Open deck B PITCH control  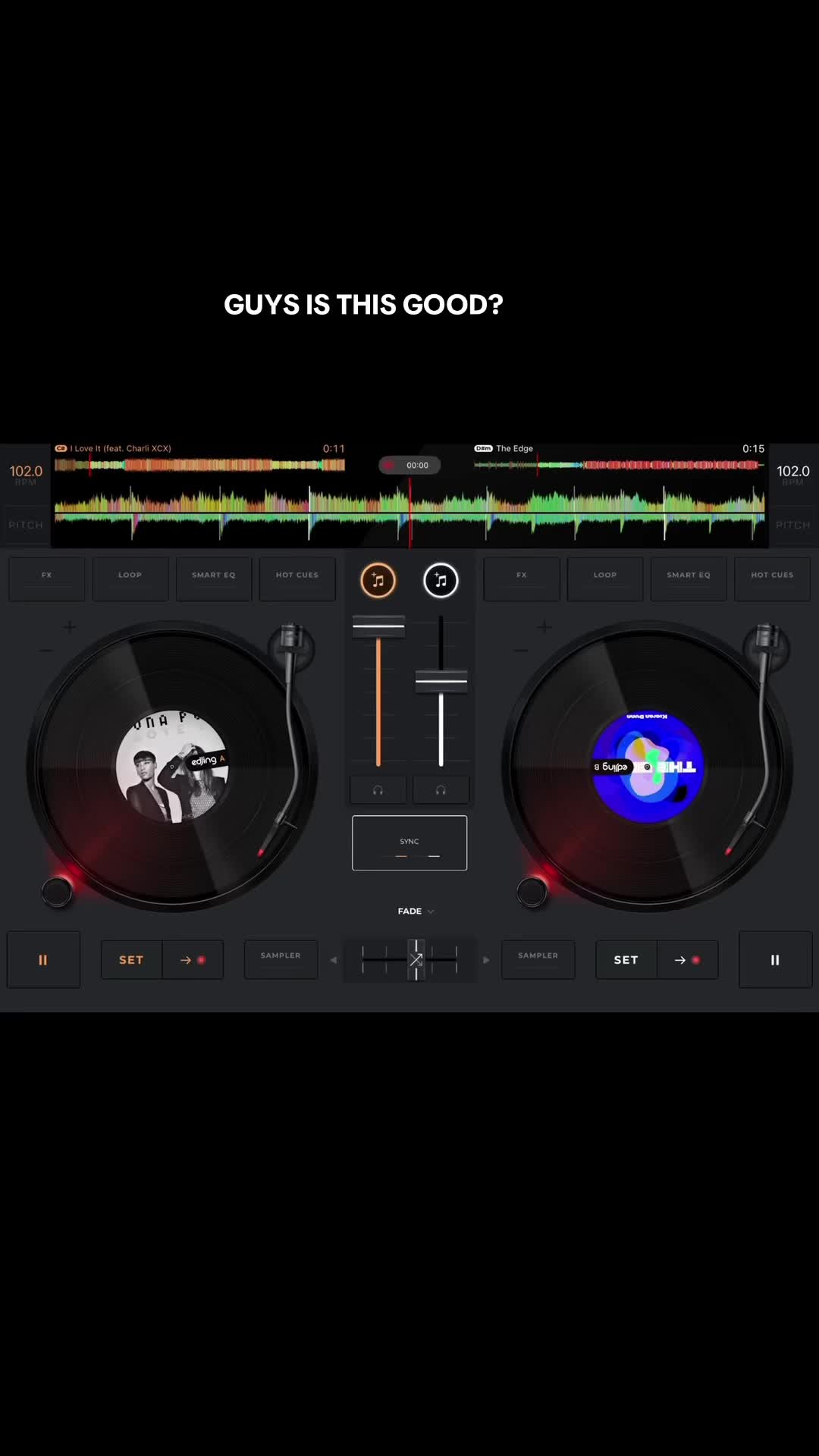(x=793, y=525)
